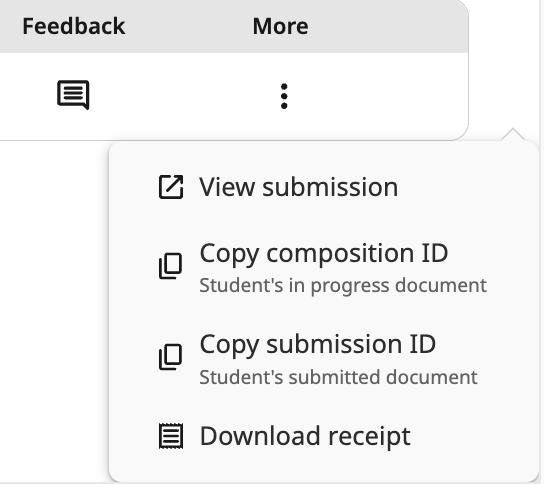This screenshot has height=484, width=544.
Task: Select the View submission menu entry
Action: (x=323, y=187)
